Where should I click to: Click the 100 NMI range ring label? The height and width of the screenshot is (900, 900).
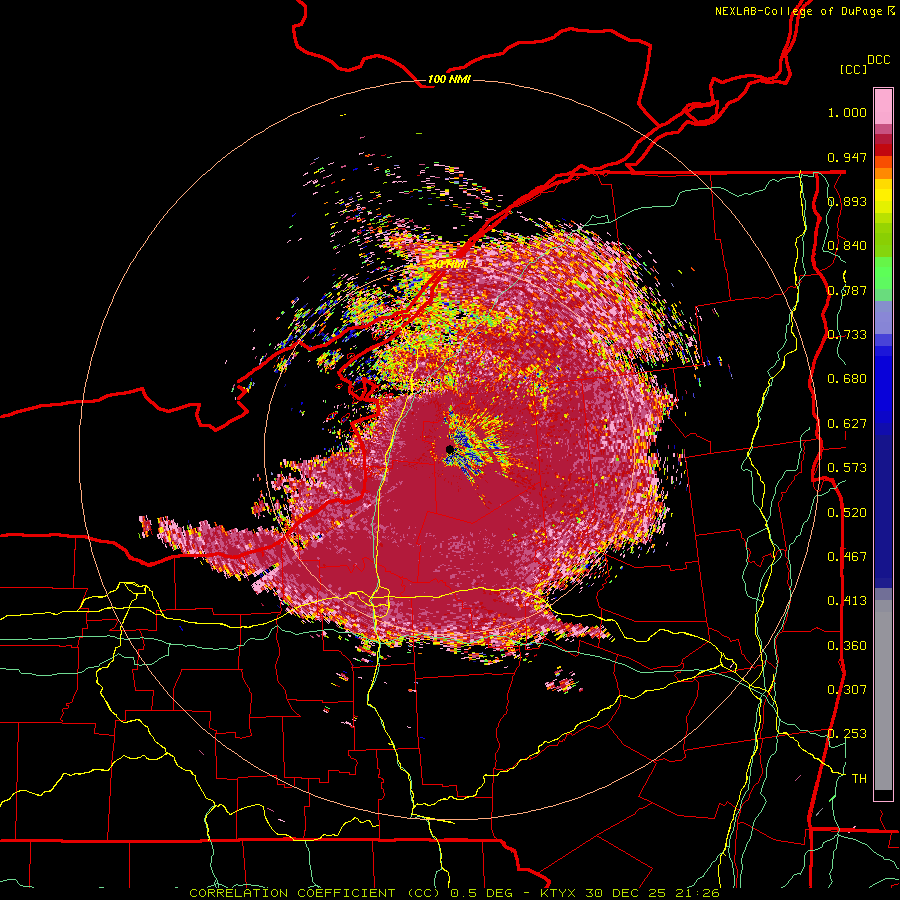click(449, 79)
